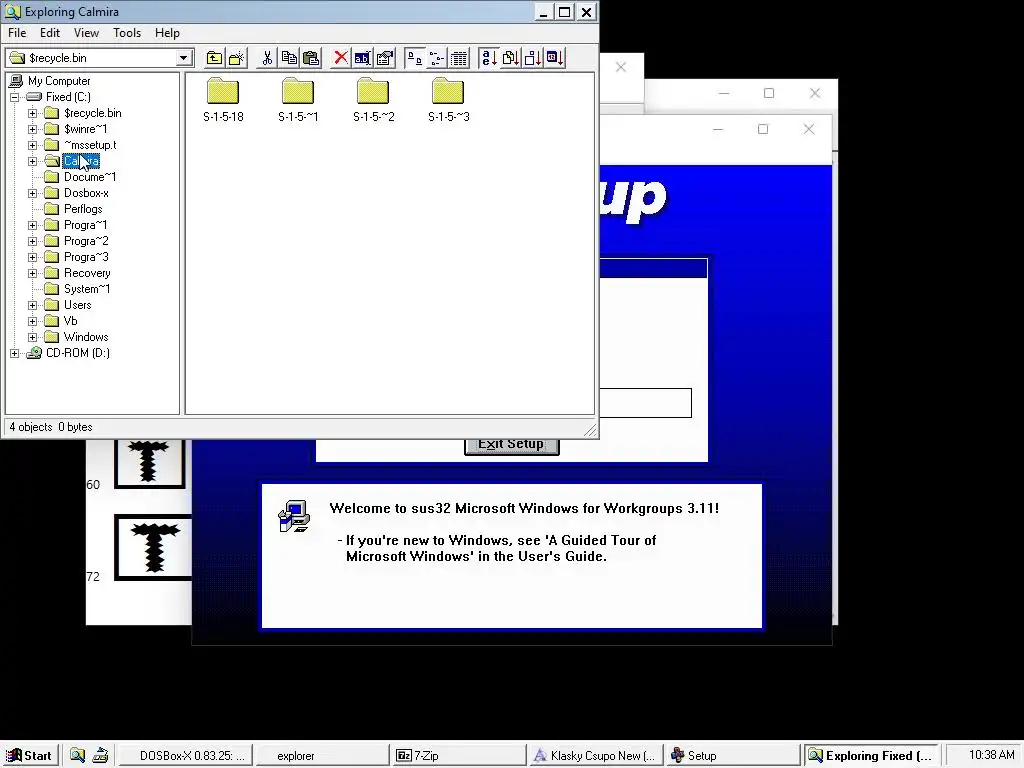1024x768 pixels.
Task: Switch to small icons list view
Action: [x=436, y=58]
